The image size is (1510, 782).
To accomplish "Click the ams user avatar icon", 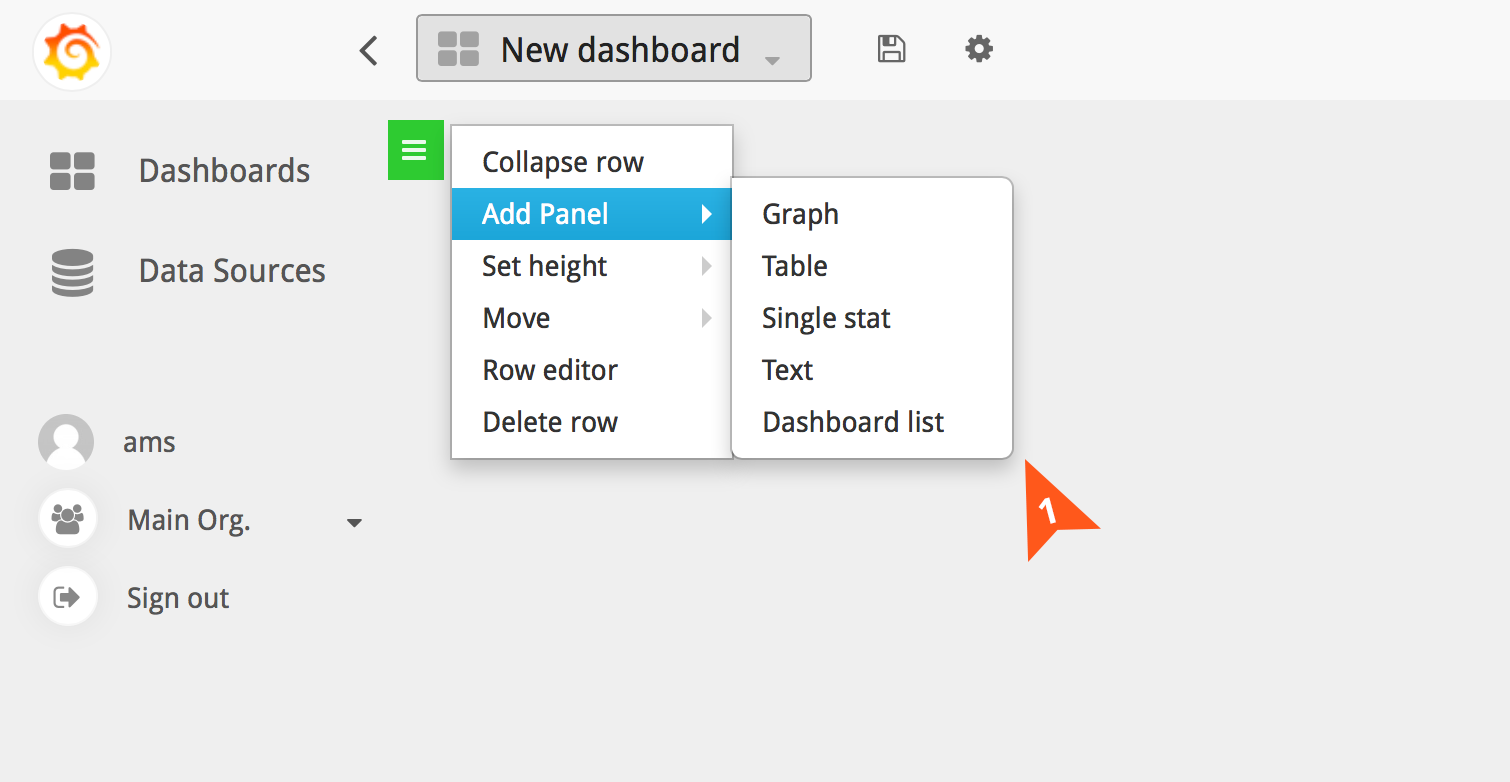I will tap(66, 442).
